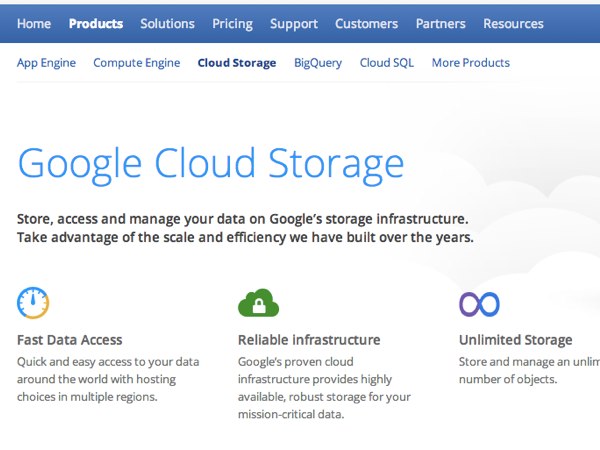View the Customers page
Viewport: 600px width, 450px height.
click(367, 24)
